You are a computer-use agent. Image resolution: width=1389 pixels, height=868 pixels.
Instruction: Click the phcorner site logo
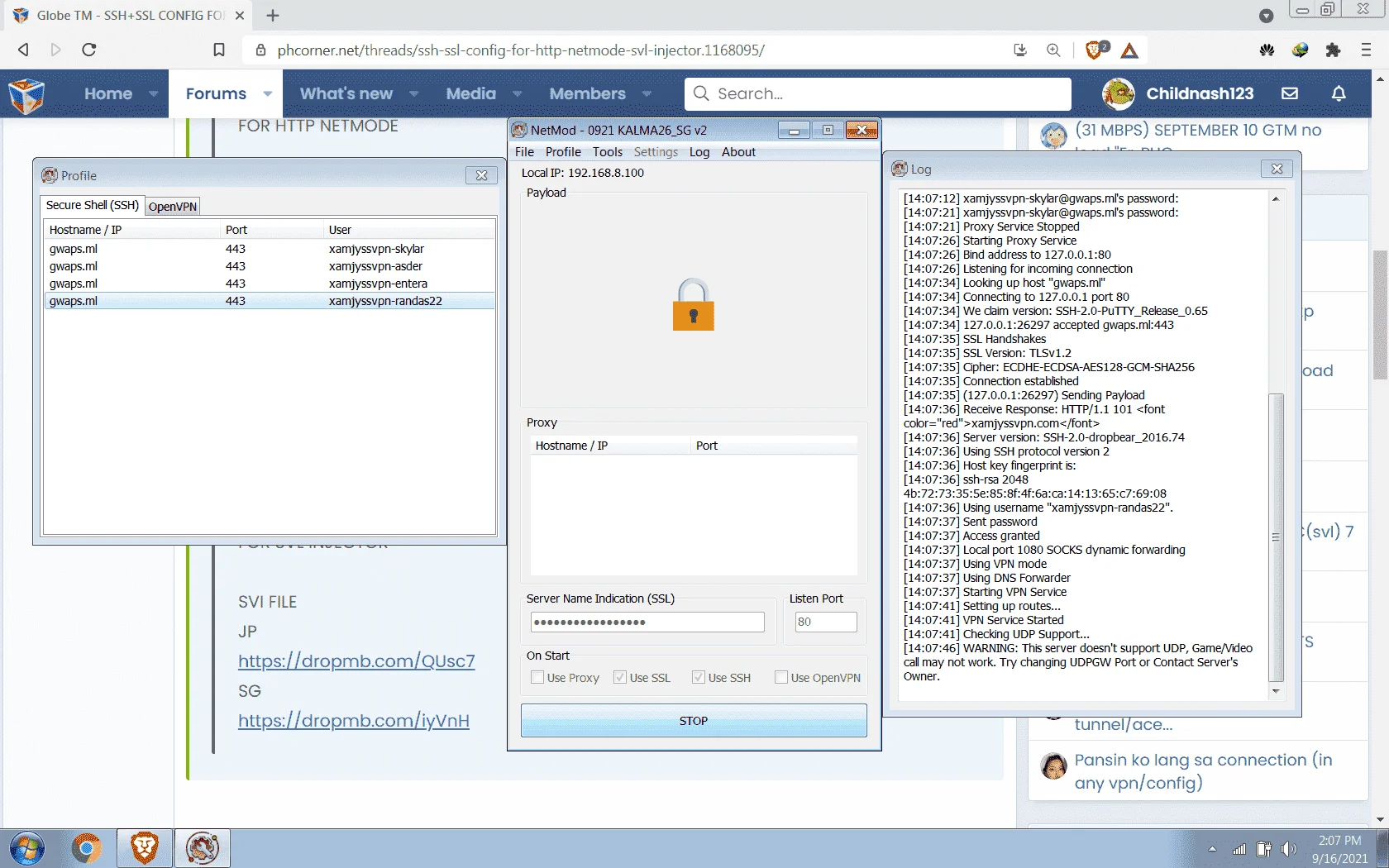(x=26, y=95)
